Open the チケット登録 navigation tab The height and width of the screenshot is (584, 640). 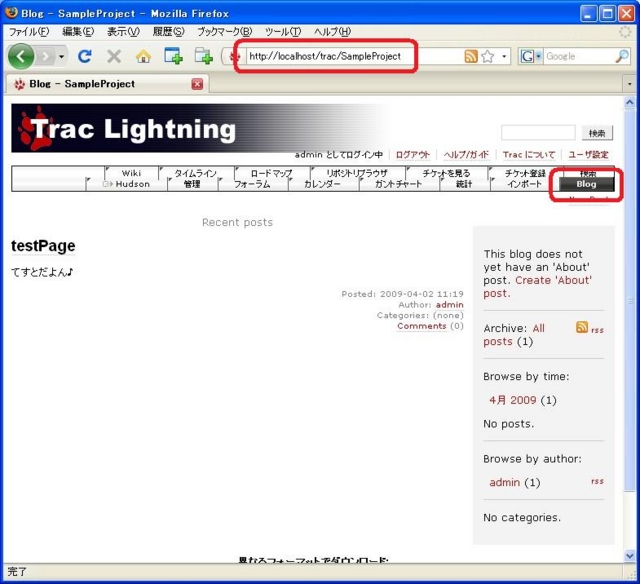point(526,173)
